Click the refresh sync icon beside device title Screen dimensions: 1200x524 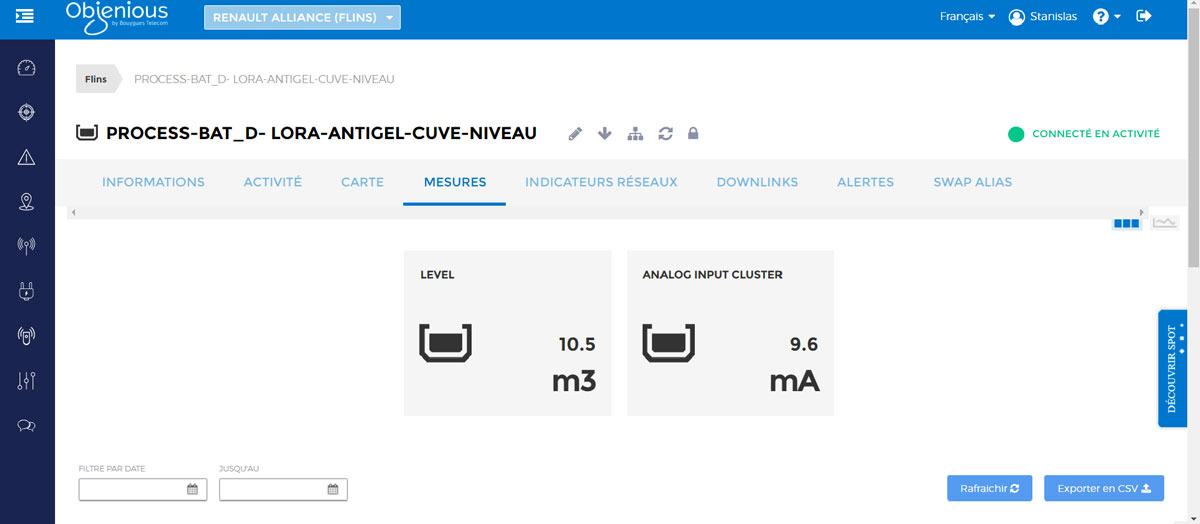665,134
